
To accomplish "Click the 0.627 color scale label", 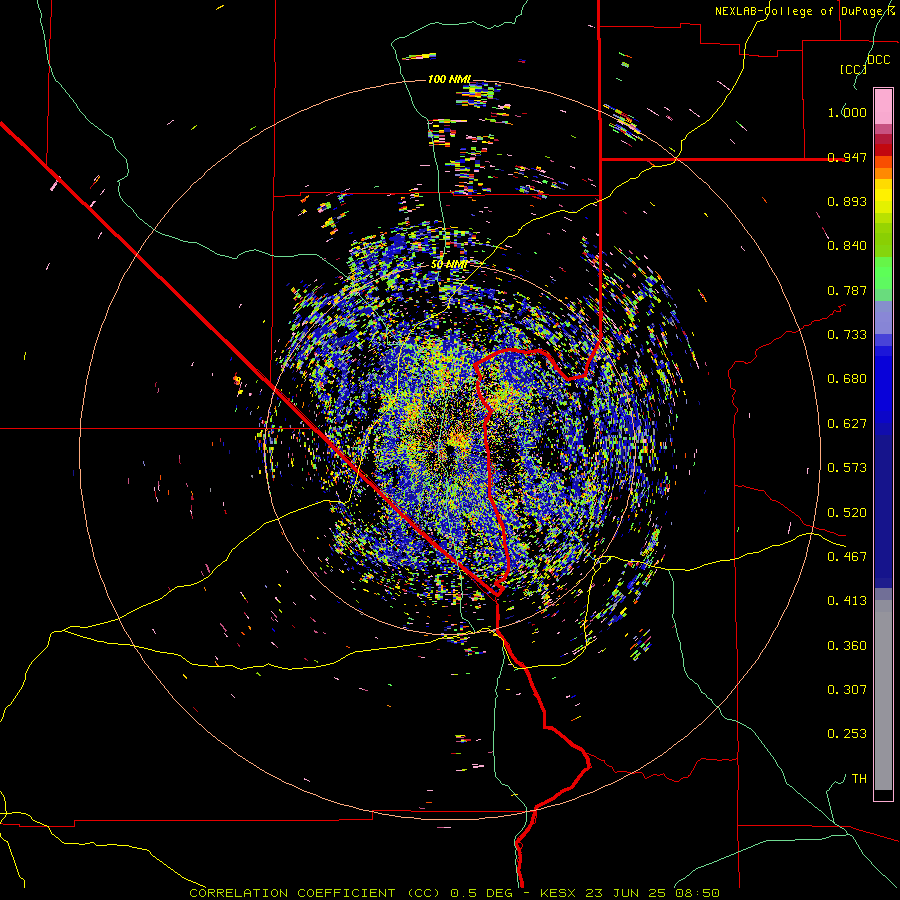I will click(847, 424).
